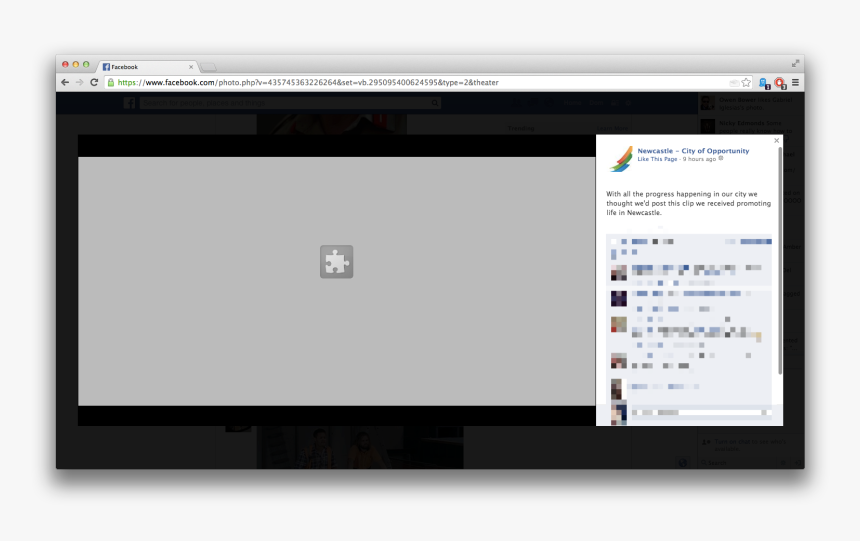Click the missing plug-in puzzle piece

point(336,262)
